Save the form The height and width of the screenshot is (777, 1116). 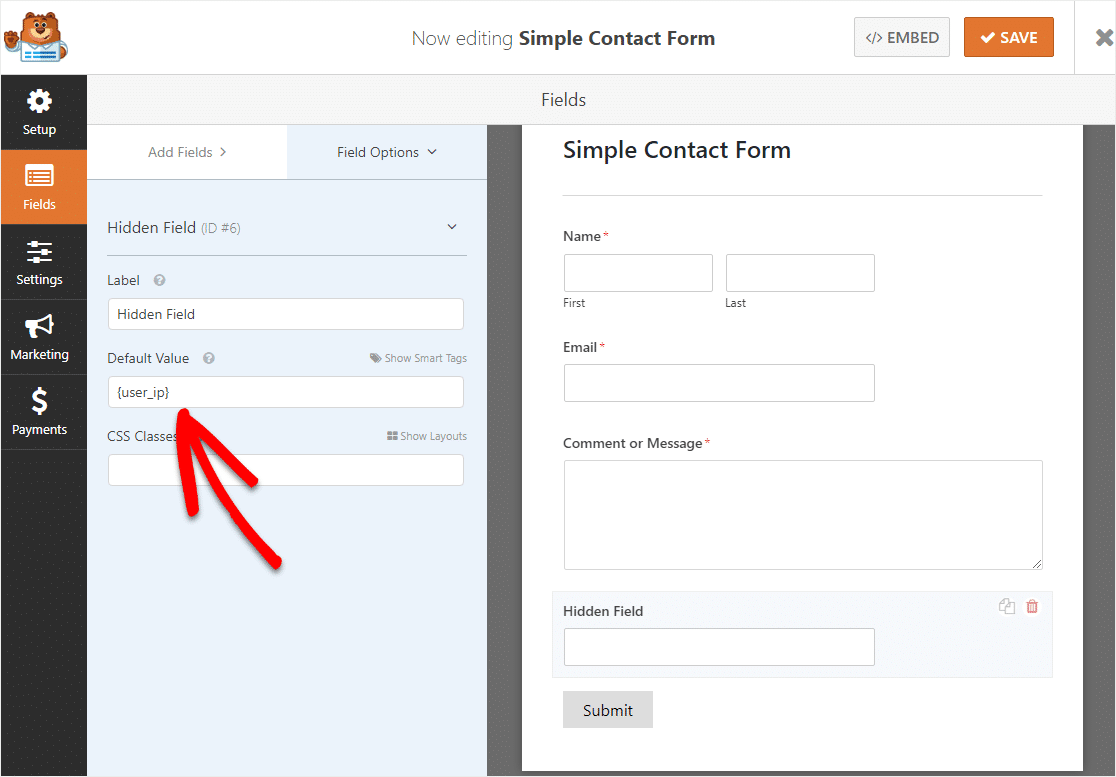(x=1009, y=38)
